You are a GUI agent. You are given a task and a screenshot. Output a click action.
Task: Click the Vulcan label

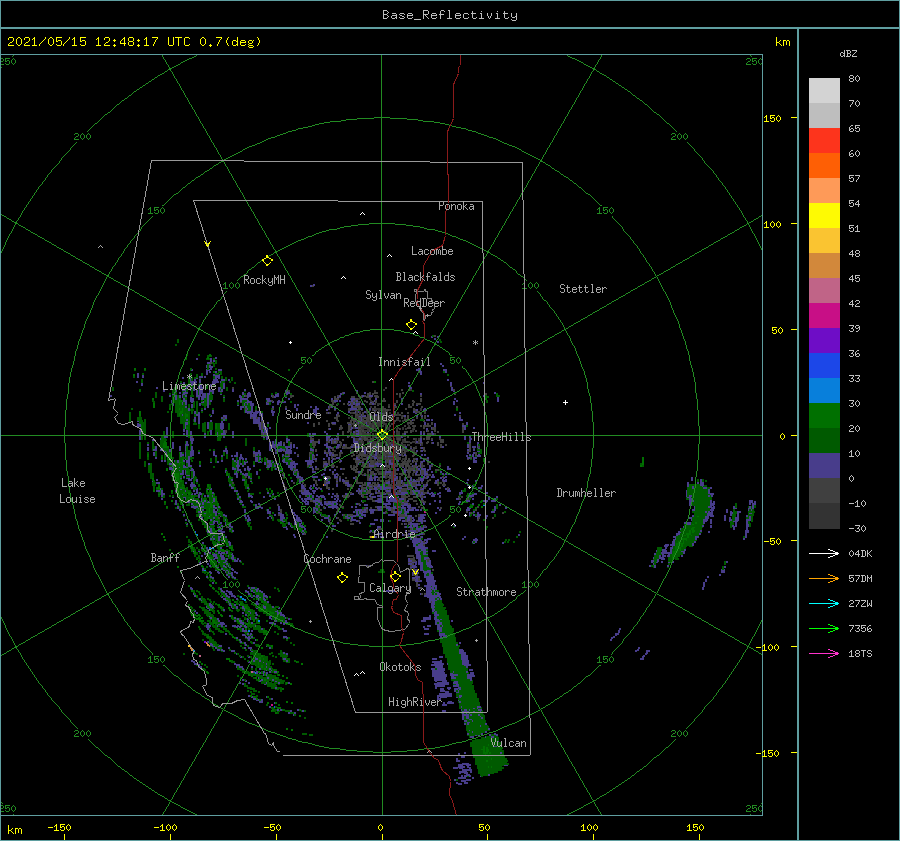pyautogui.click(x=508, y=743)
